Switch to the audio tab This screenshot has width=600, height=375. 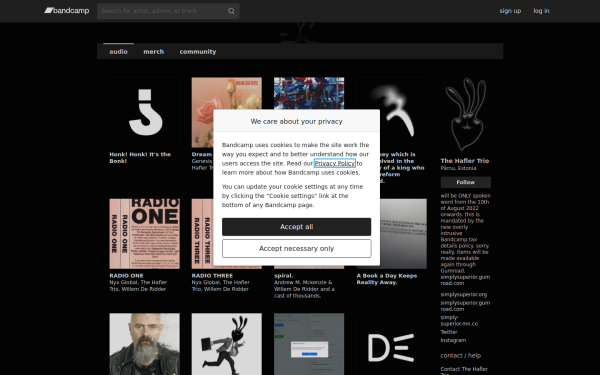click(118, 51)
